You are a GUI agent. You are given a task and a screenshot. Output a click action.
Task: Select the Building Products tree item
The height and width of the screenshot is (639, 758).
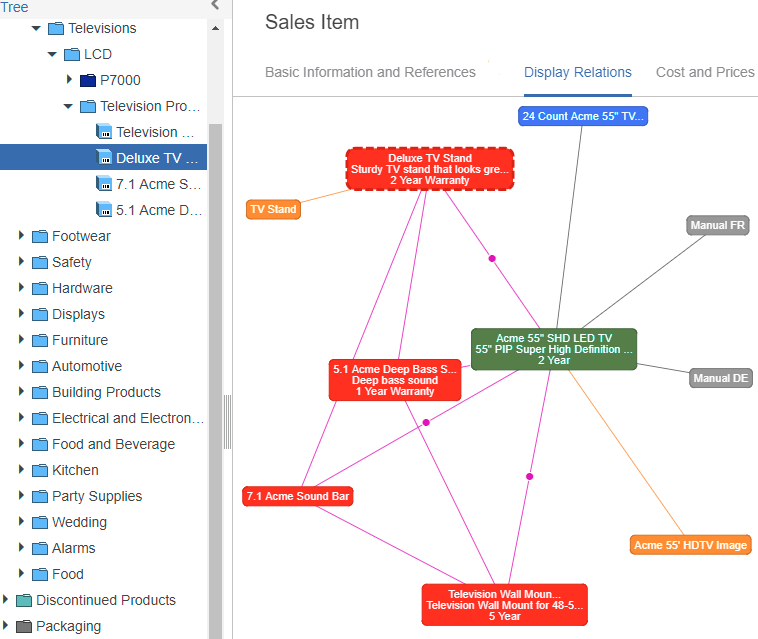106,392
